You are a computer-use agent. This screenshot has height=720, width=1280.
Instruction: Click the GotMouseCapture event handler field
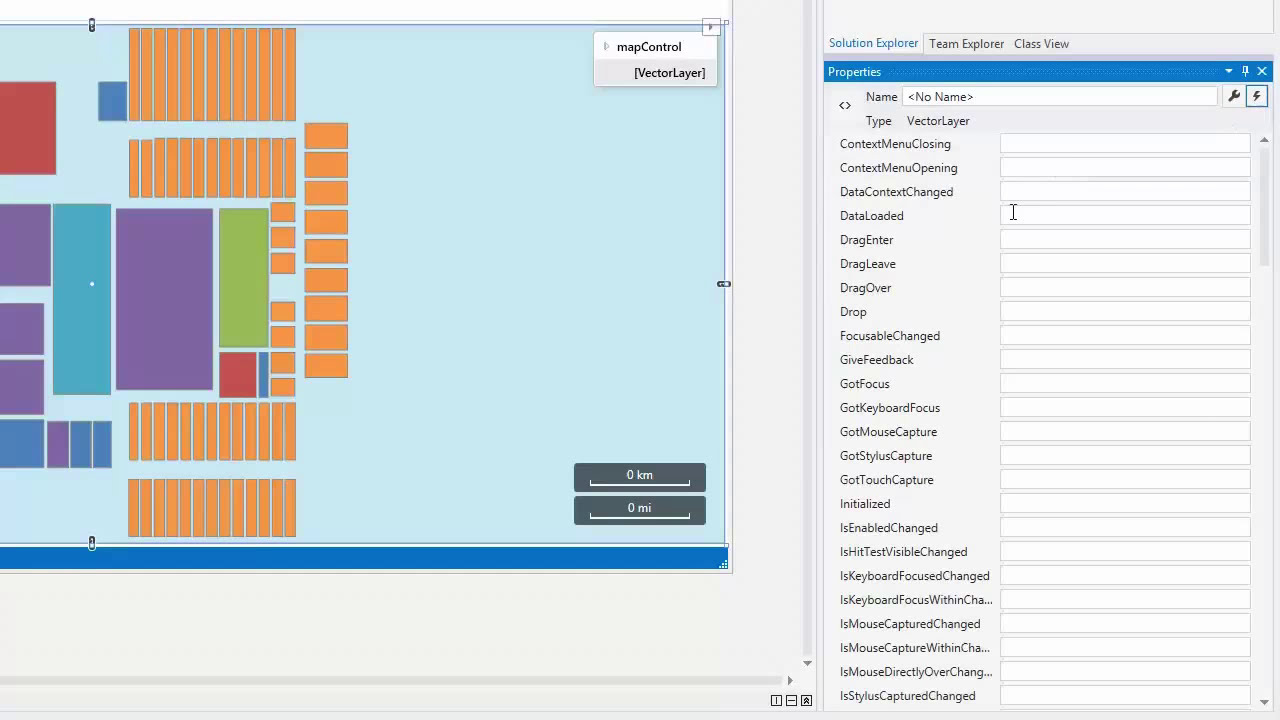pos(1125,432)
